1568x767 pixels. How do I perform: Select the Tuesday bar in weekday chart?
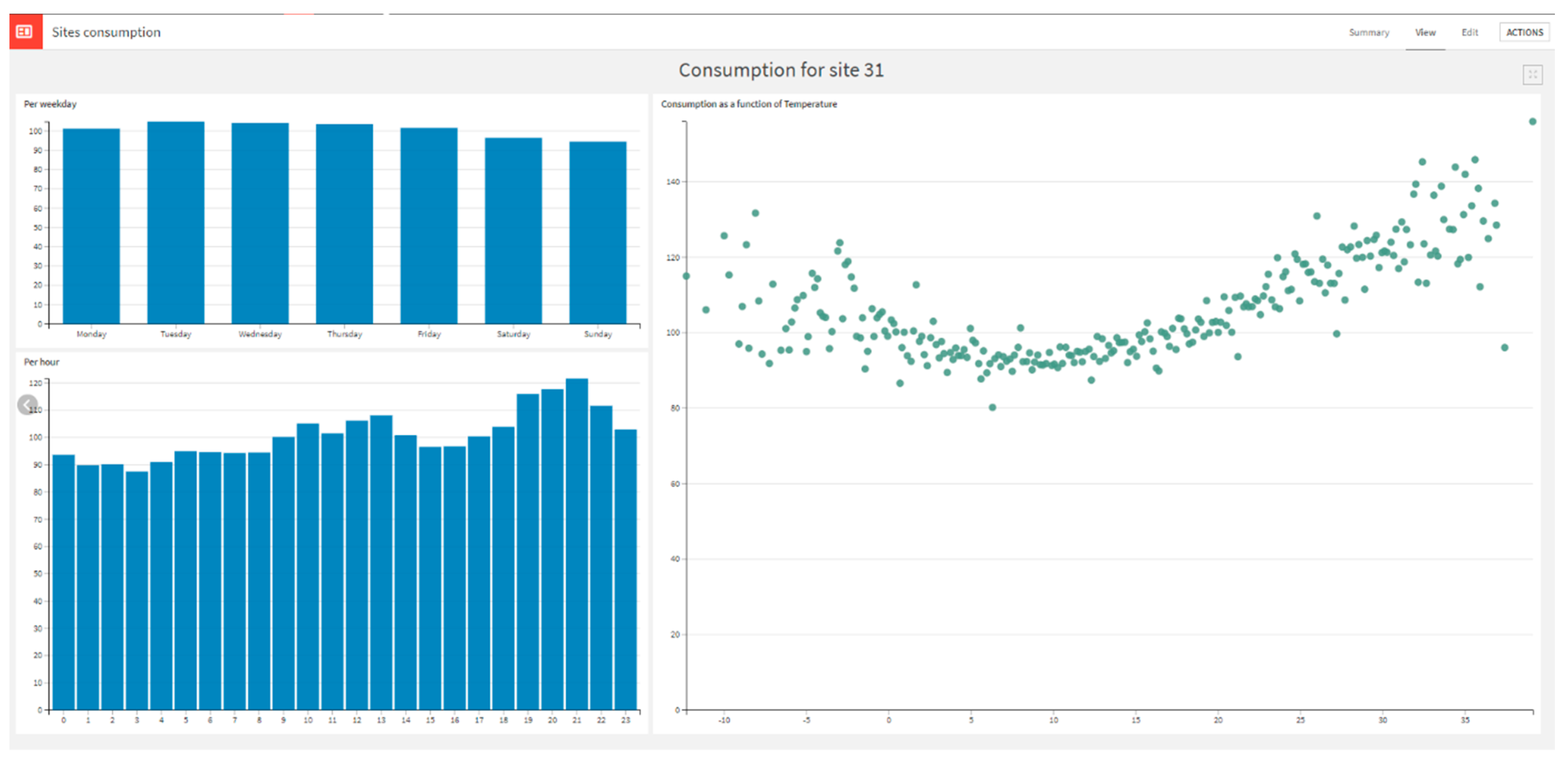[x=176, y=223]
